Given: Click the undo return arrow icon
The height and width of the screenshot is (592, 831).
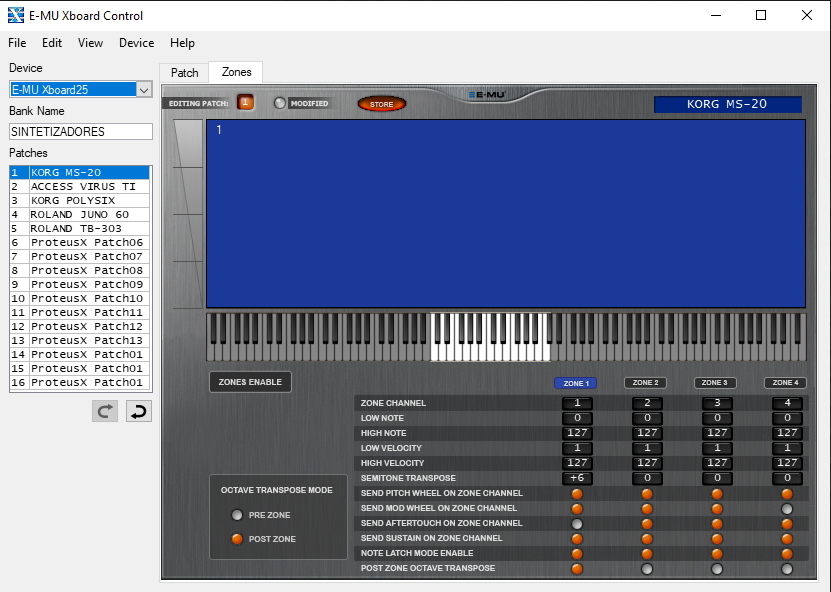Looking at the screenshot, I should (x=139, y=411).
